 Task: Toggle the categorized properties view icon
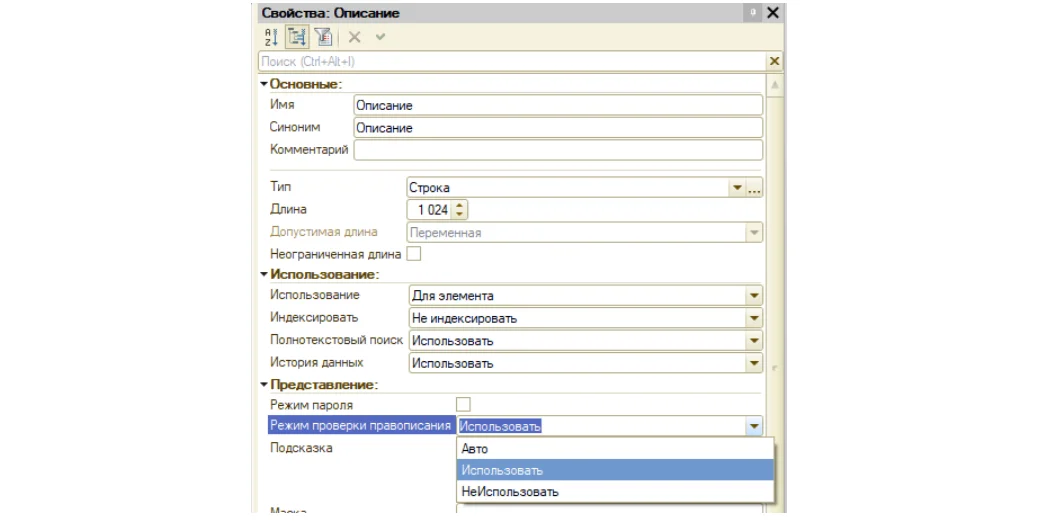296,37
